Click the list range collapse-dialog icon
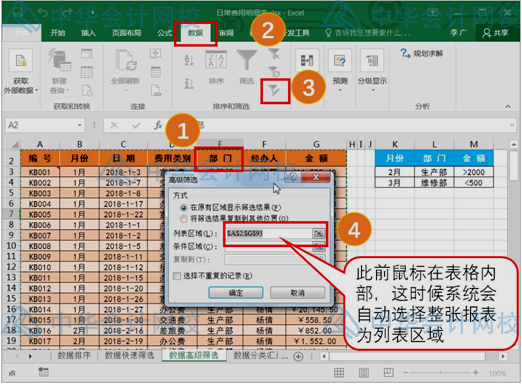 pyautogui.click(x=318, y=233)
